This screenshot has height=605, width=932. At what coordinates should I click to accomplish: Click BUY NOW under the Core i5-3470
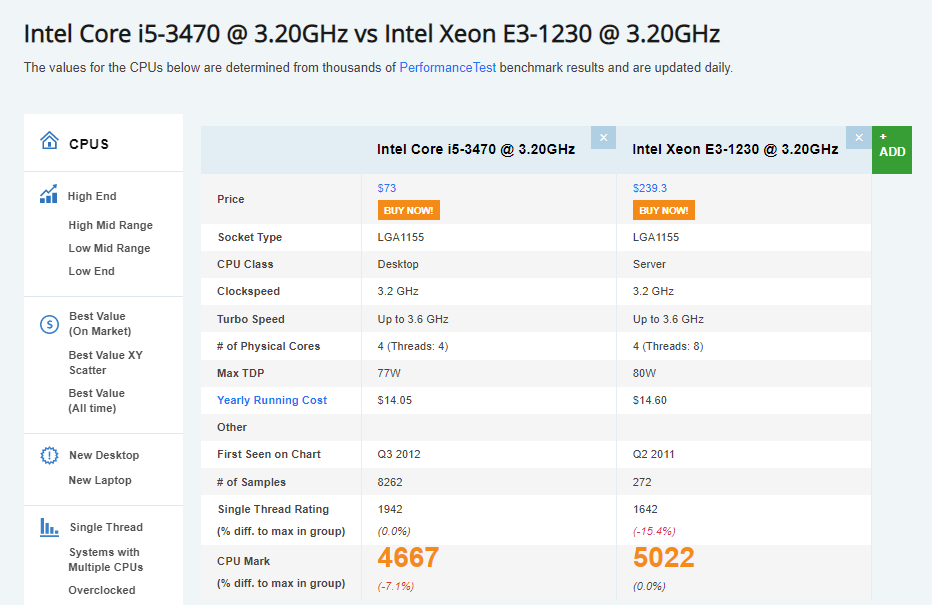408,210
